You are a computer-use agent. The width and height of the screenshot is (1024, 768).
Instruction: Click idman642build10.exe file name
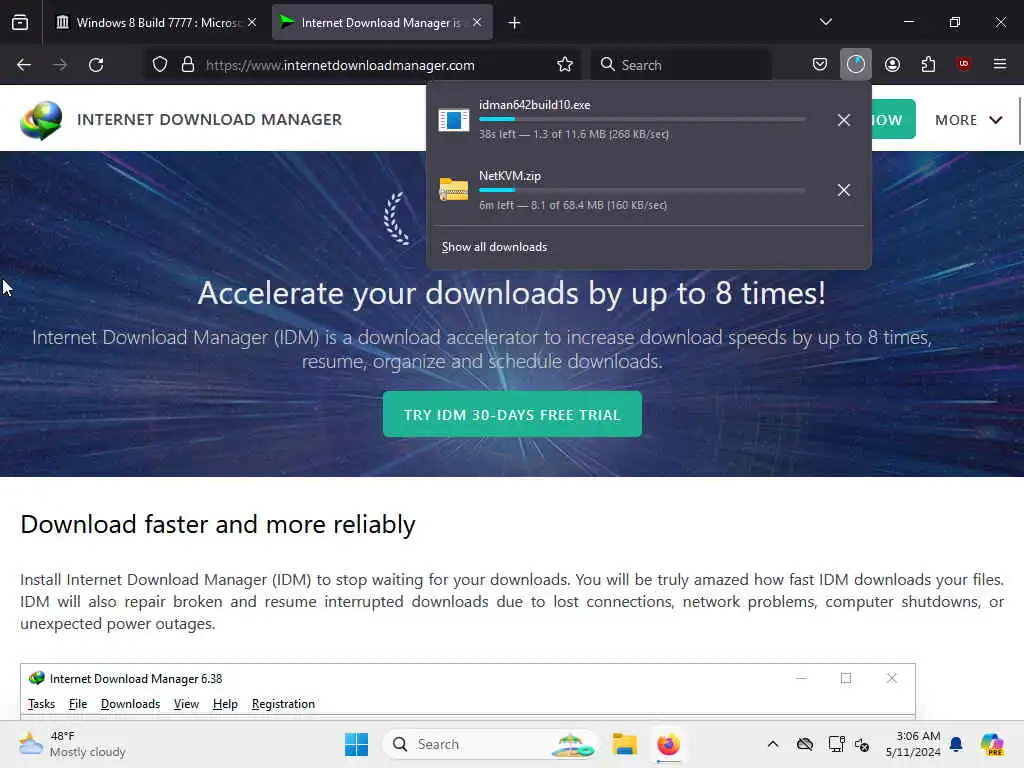(x=534, y=104)
